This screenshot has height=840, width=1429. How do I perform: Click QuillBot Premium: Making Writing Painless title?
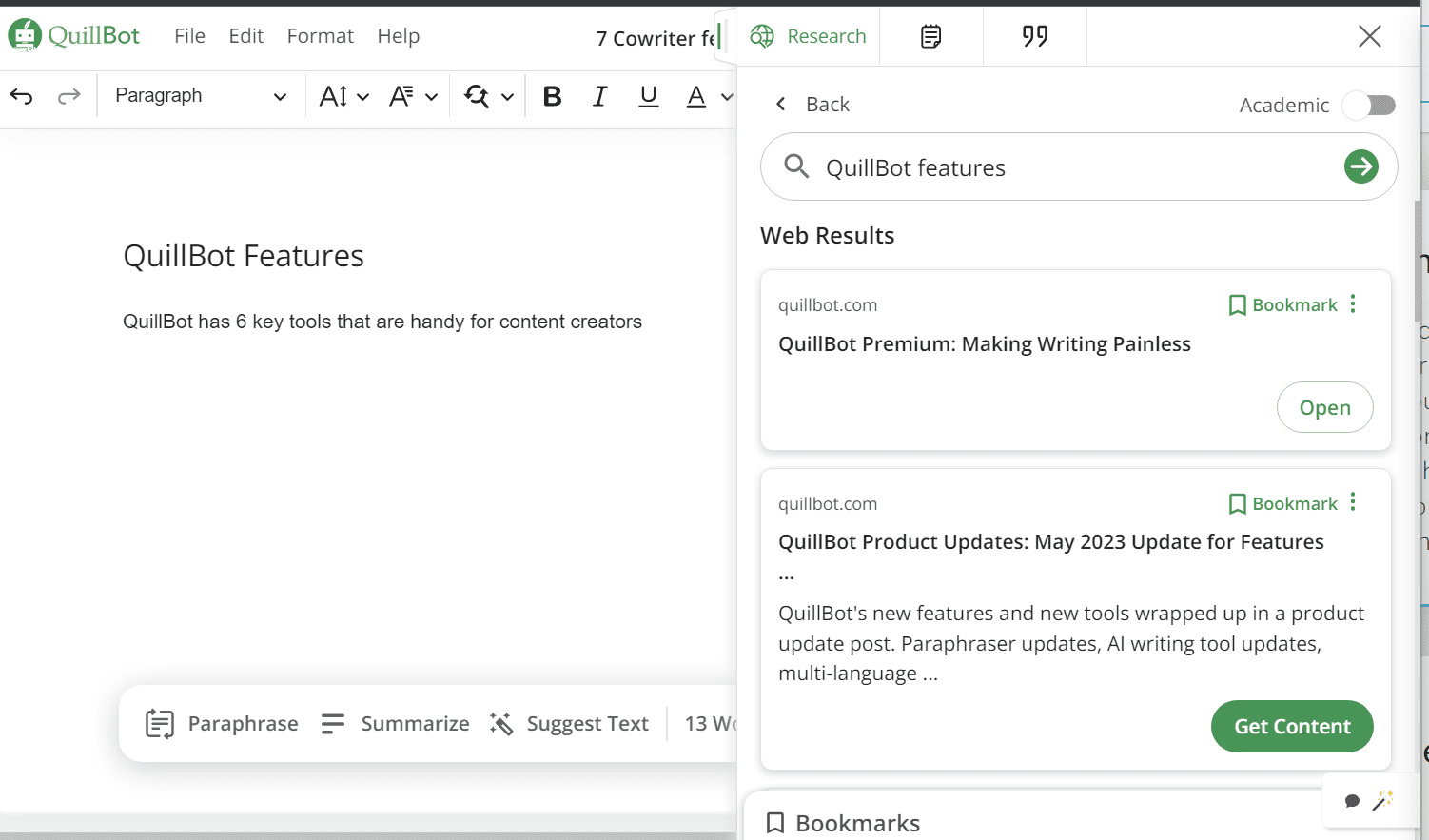click(985, 343)
